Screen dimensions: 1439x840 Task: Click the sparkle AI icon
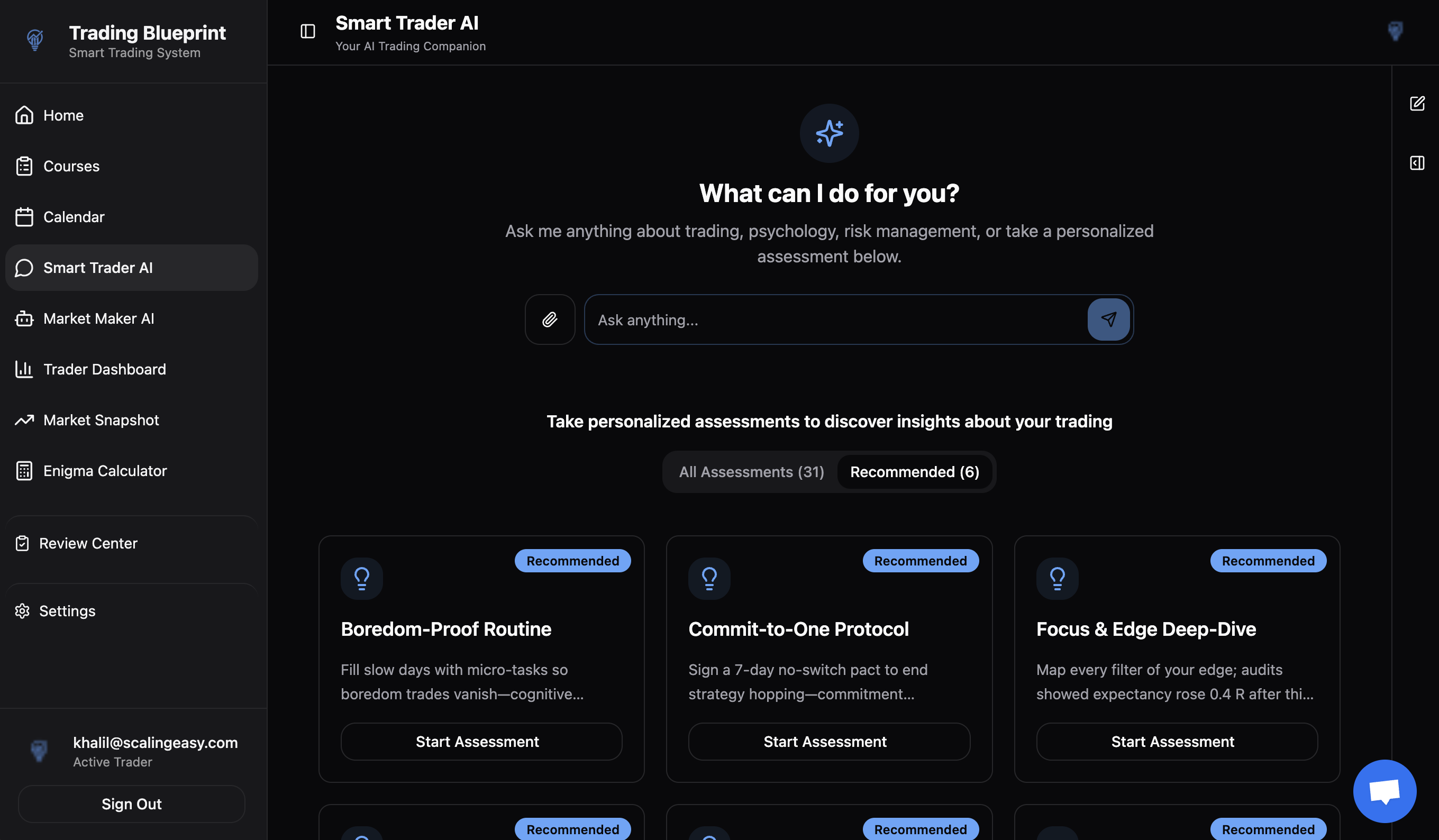pyautogui.click(x=829, y=133)
